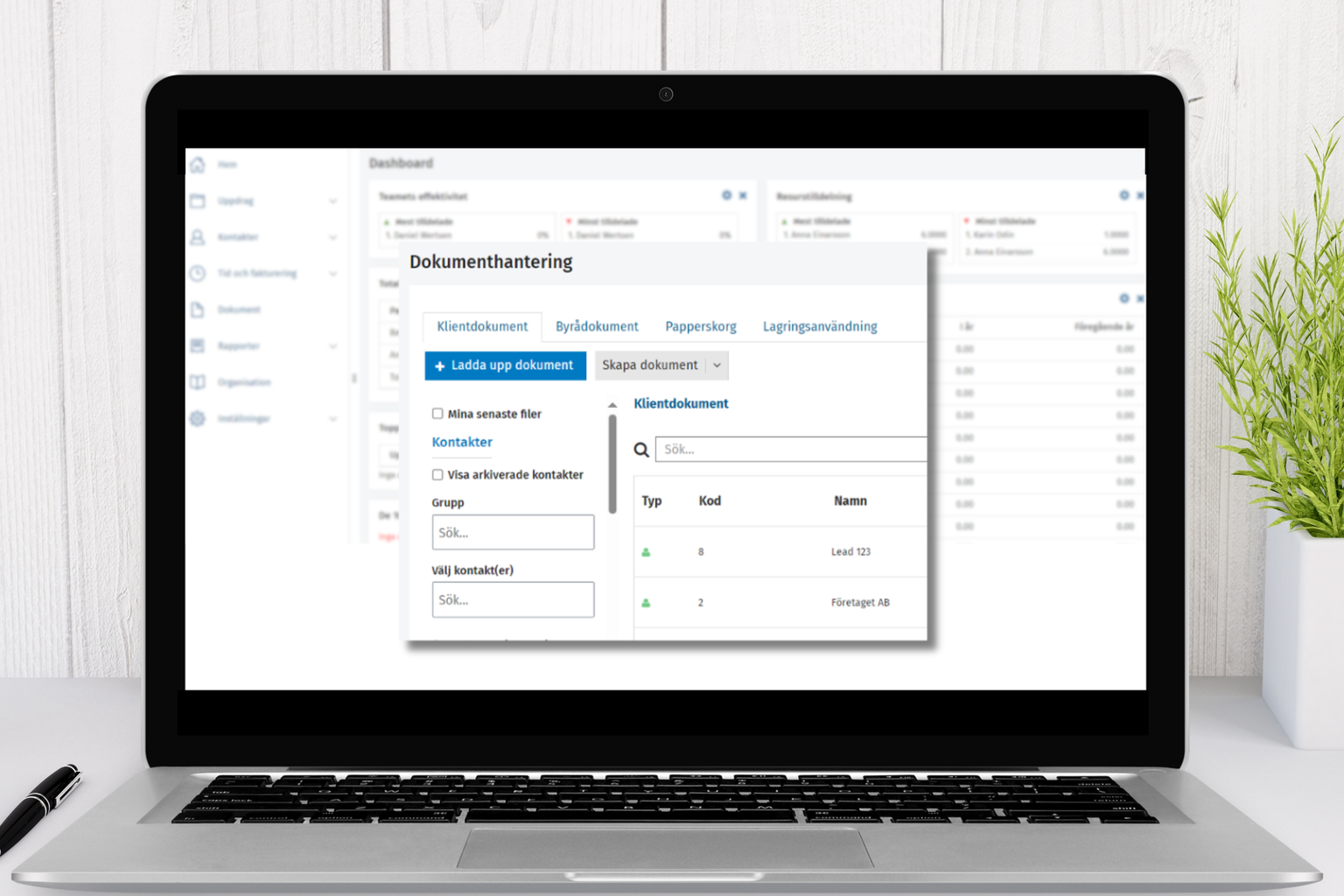Click the Inställningar gear icon in sidebar
The height and width of the screenshot is (896, 1344).
tap(198, 418)
